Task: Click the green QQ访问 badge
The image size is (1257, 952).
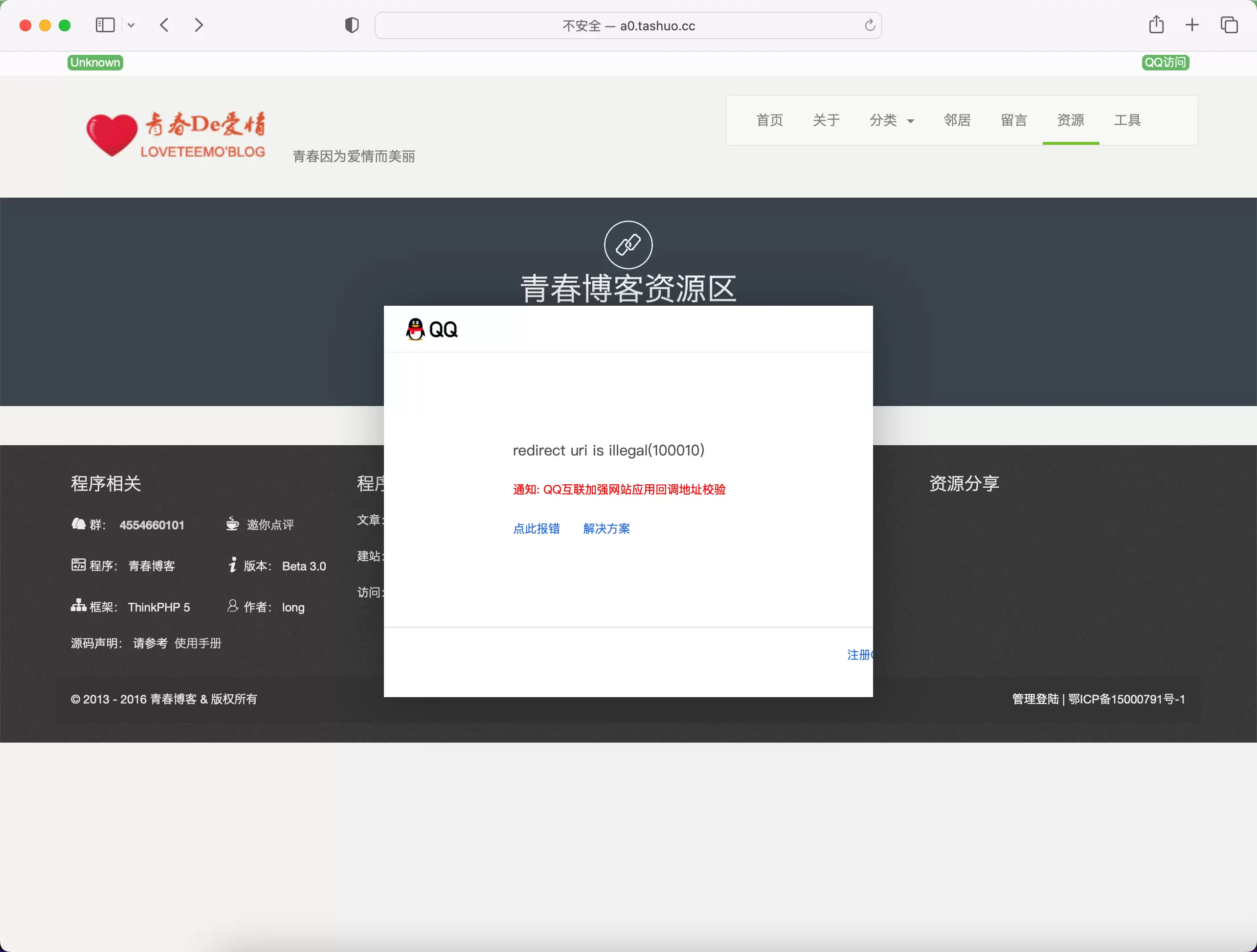Action: (x=1166, y=63)
